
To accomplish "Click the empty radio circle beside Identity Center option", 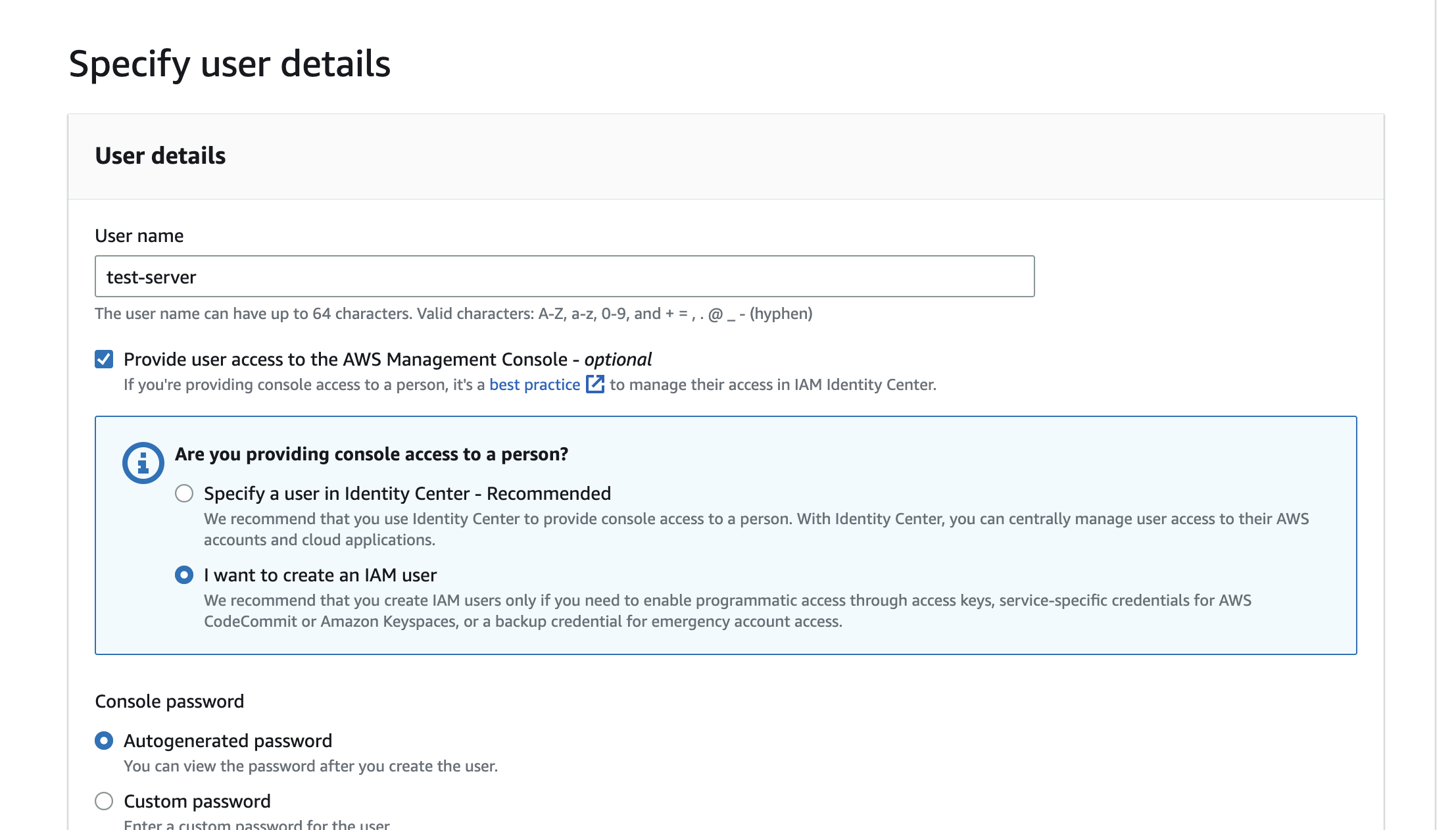I will coord(185,493).
